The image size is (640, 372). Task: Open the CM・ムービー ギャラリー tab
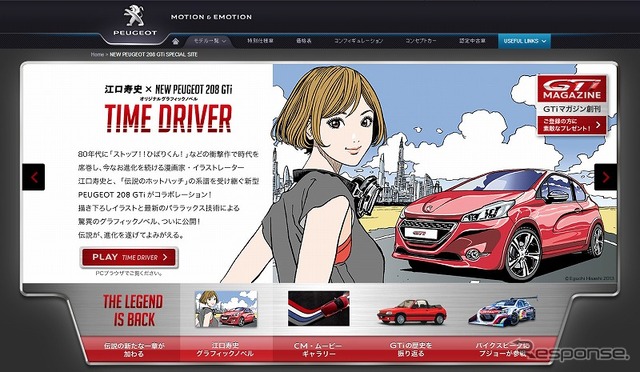click(x=318, y=350)
